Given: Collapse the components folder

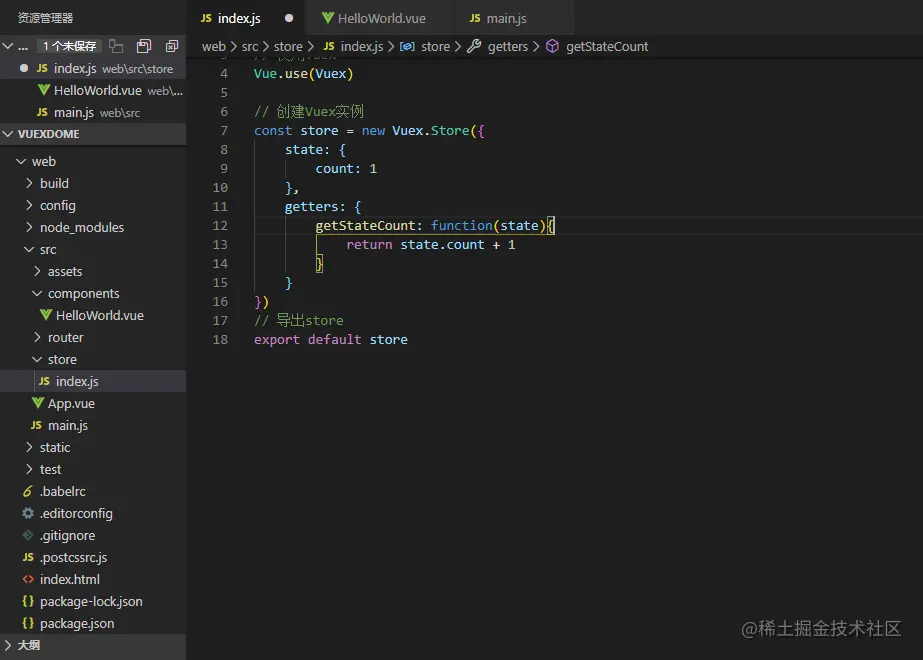Looking at the screenshot, I should (x=37, y=293).
